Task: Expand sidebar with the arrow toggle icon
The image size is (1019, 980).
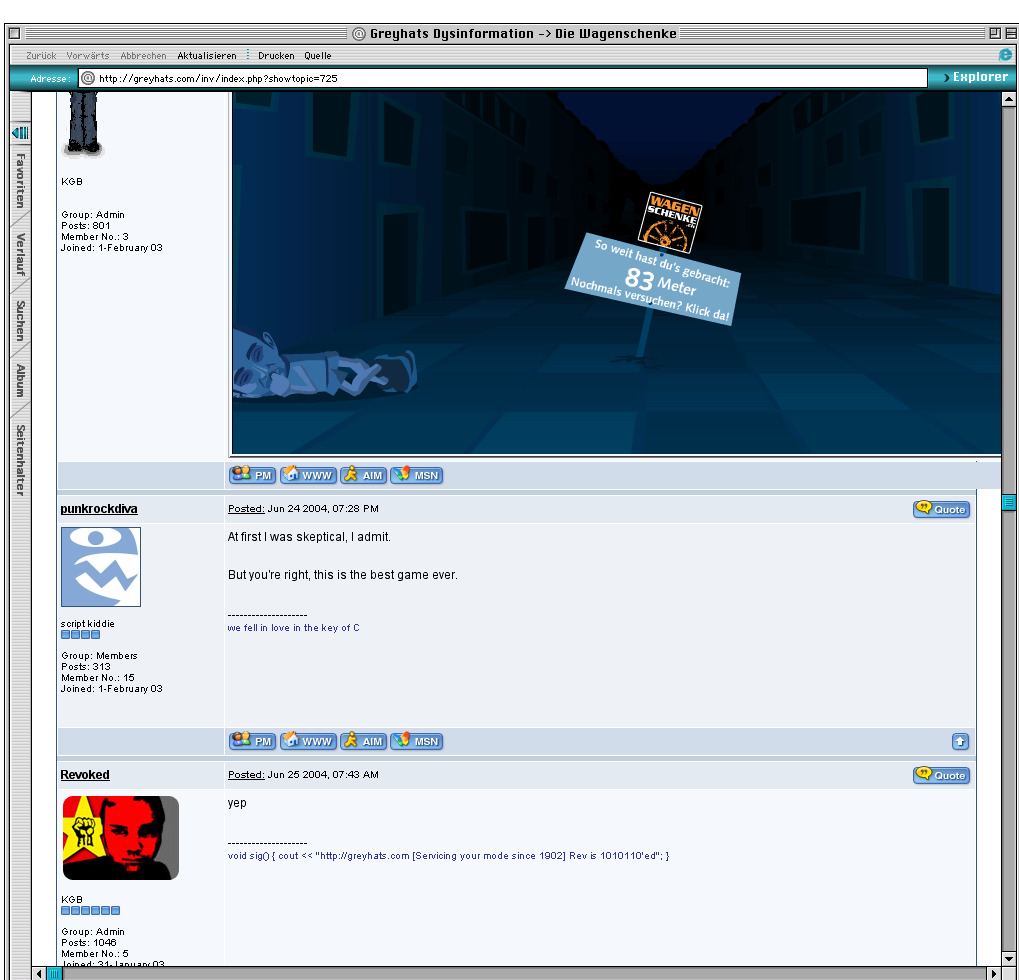Action: 20,133
